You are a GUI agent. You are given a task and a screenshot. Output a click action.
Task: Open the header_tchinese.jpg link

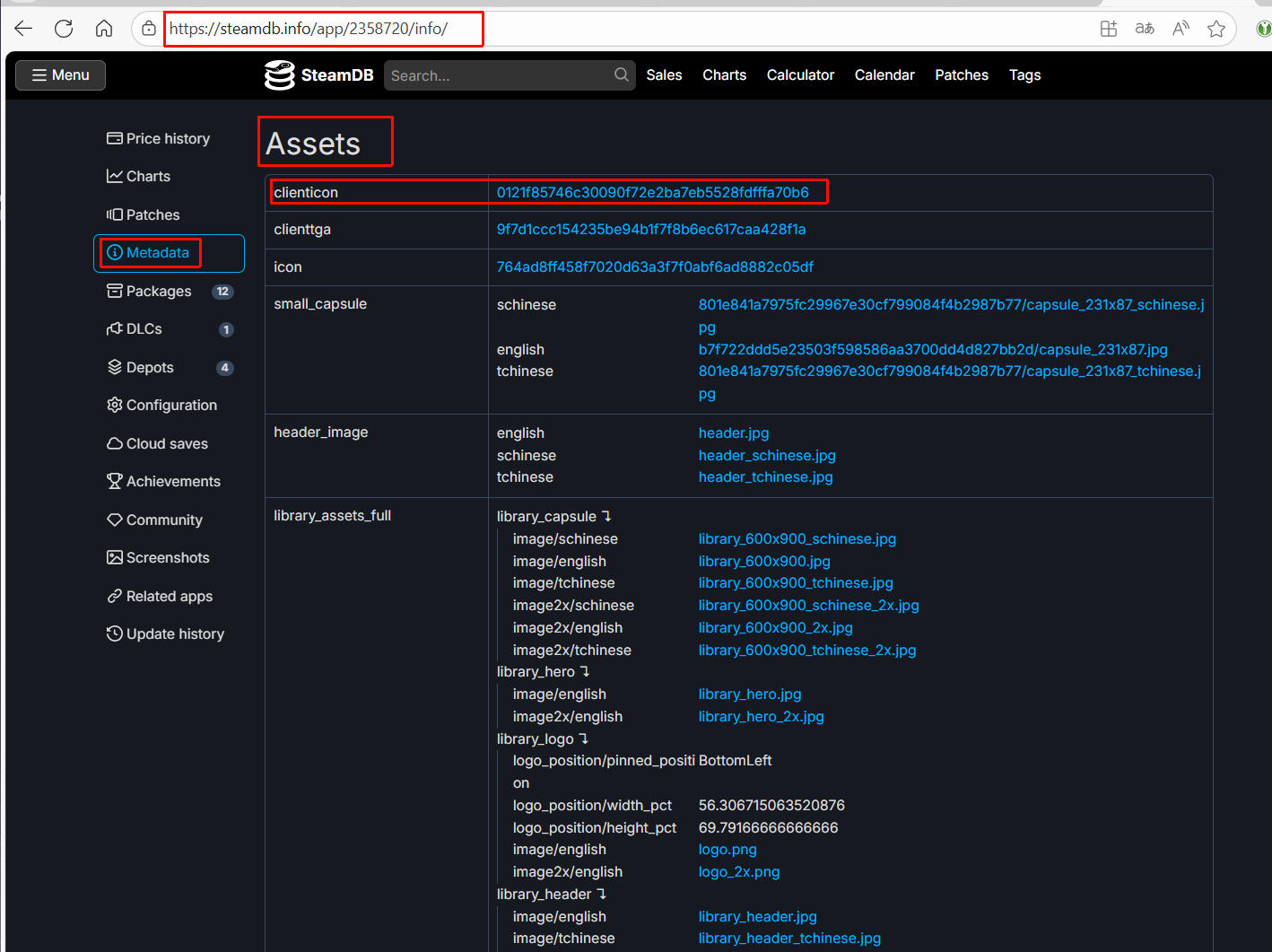[x=766, y=476]
